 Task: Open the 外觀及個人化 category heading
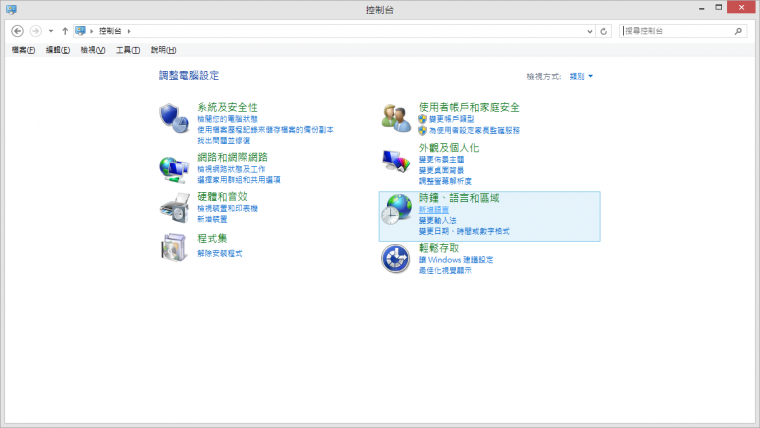[449, 147]
